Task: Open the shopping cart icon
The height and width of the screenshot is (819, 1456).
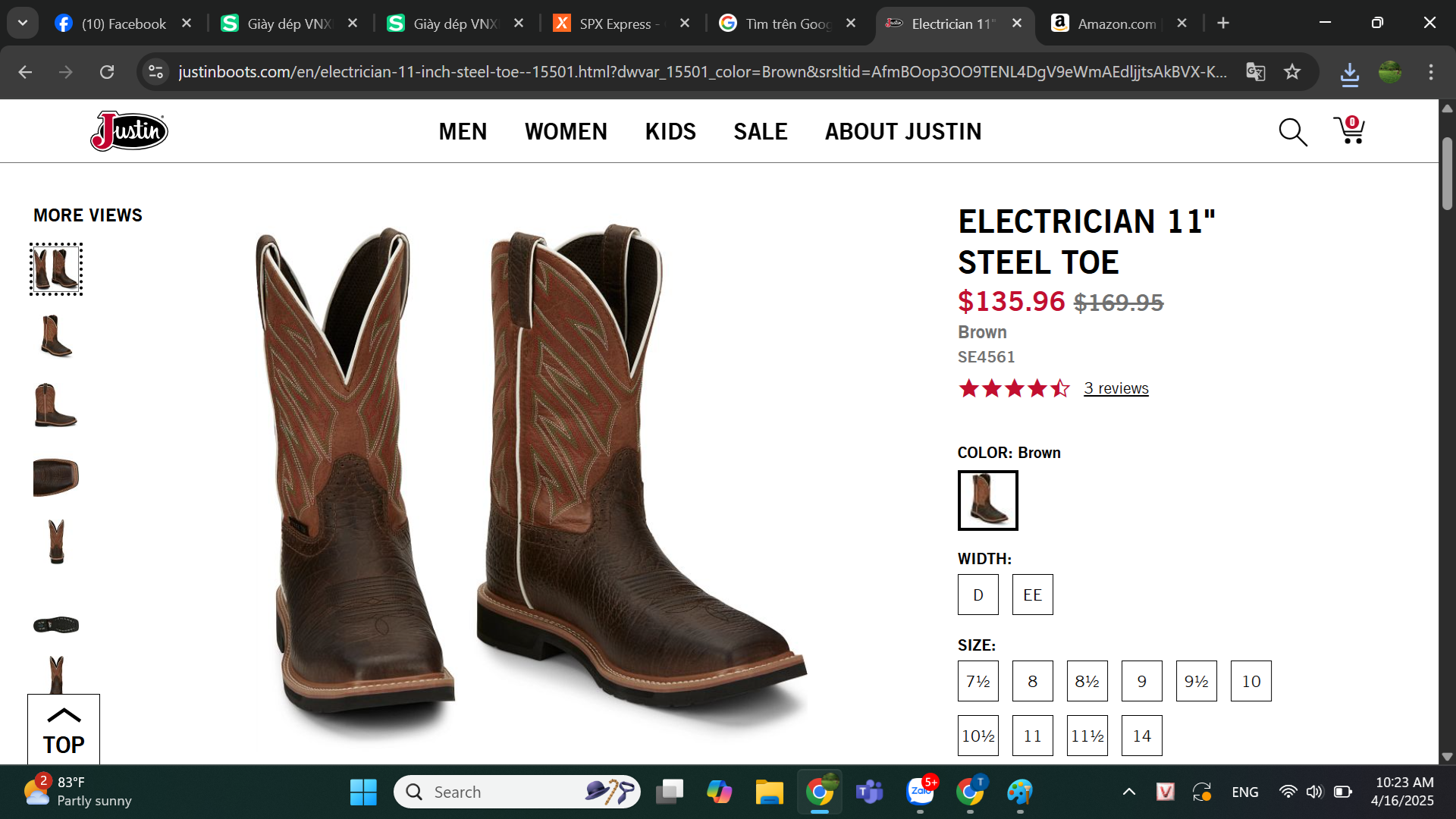Action: 1349,130
